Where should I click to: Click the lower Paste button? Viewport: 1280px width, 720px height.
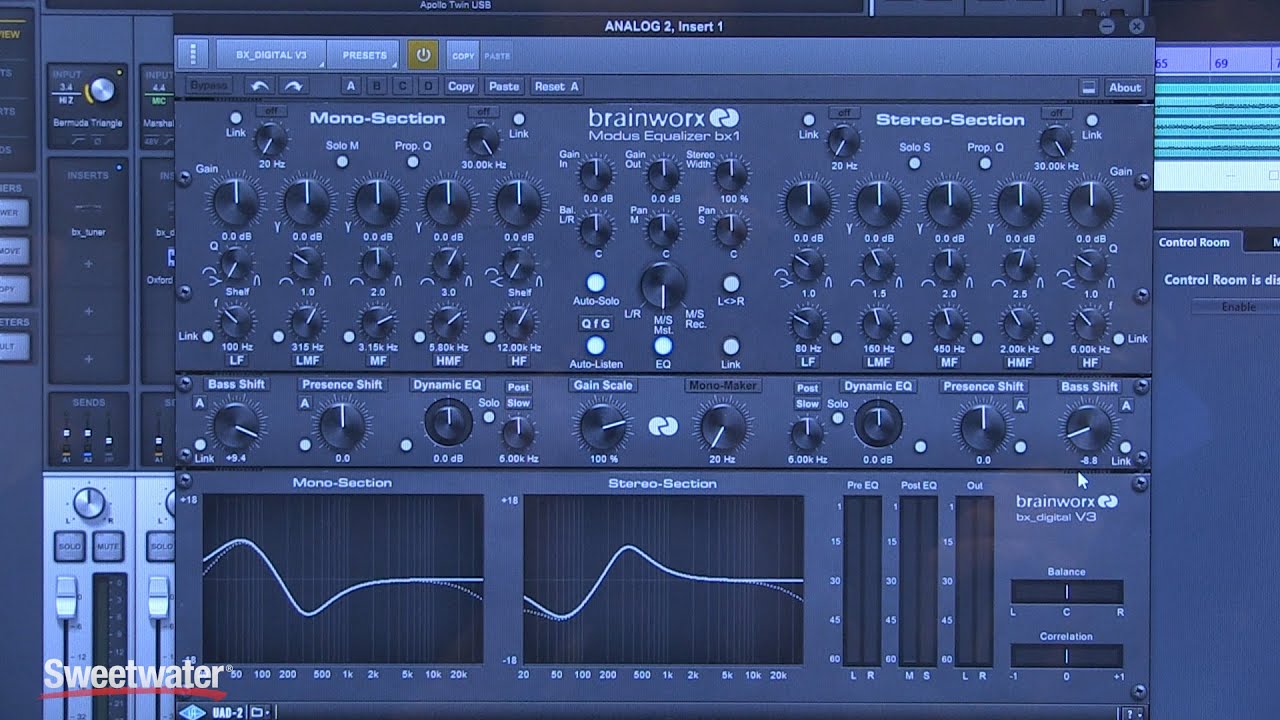504,87
